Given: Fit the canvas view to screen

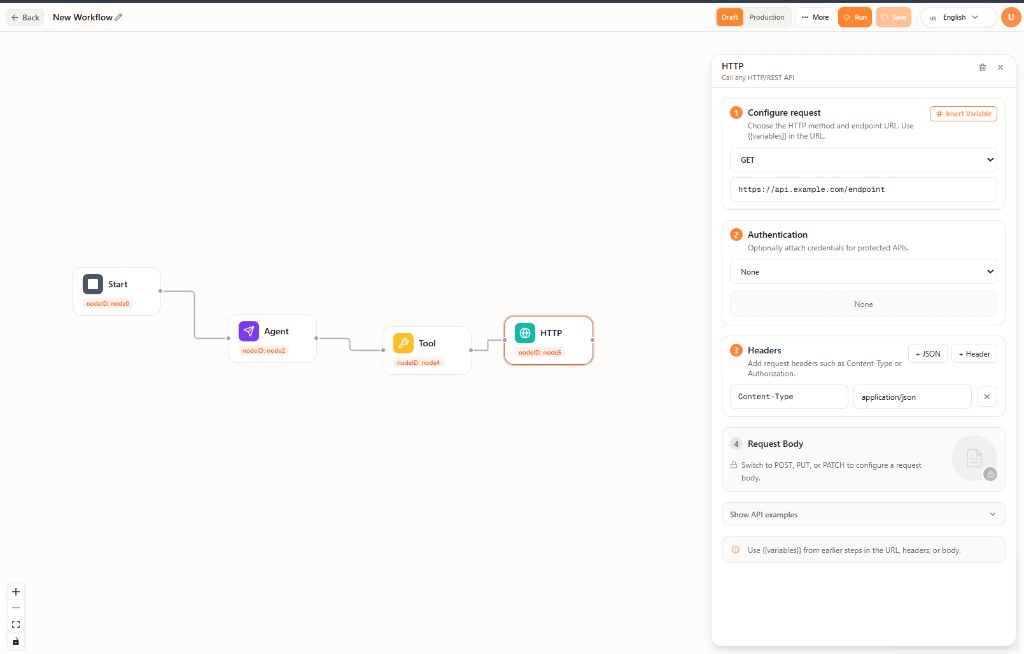Looking at the screenshot, I should 16,625.
